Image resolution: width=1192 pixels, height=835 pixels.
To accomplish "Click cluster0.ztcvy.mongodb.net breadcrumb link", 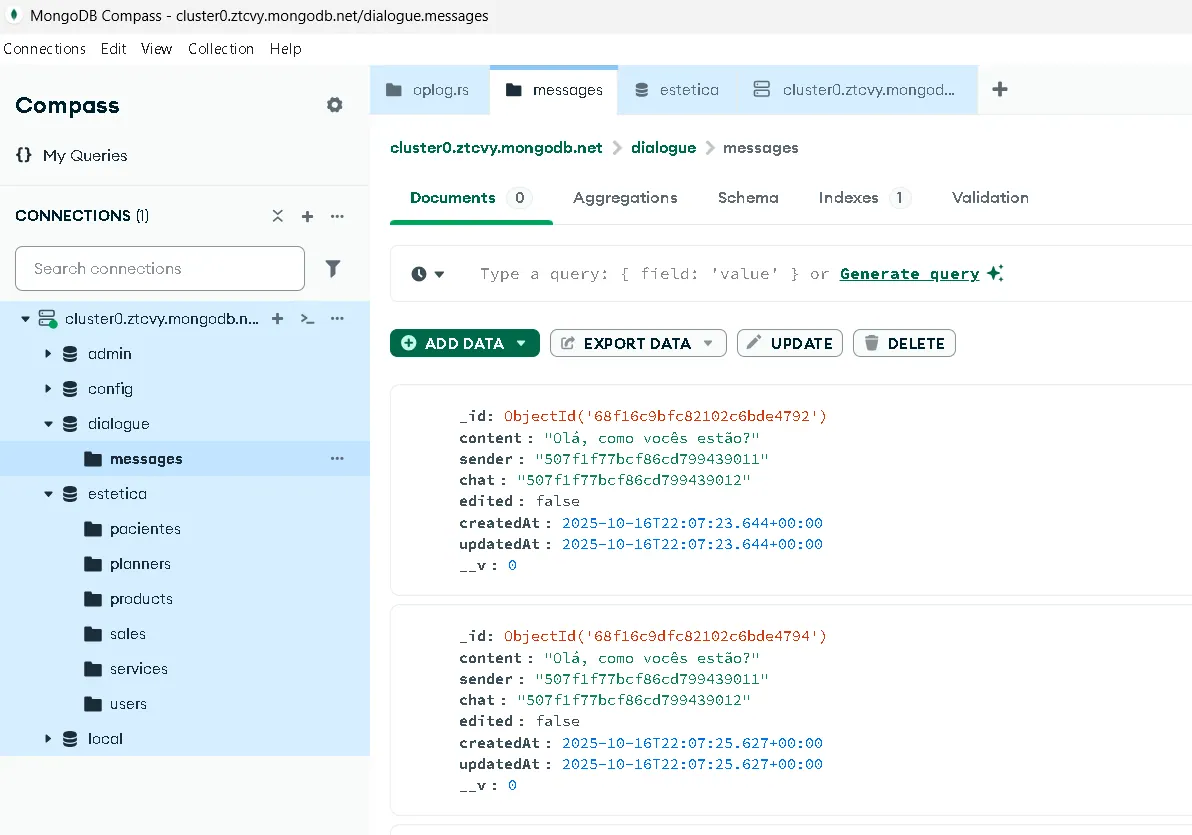I will 496,148.
